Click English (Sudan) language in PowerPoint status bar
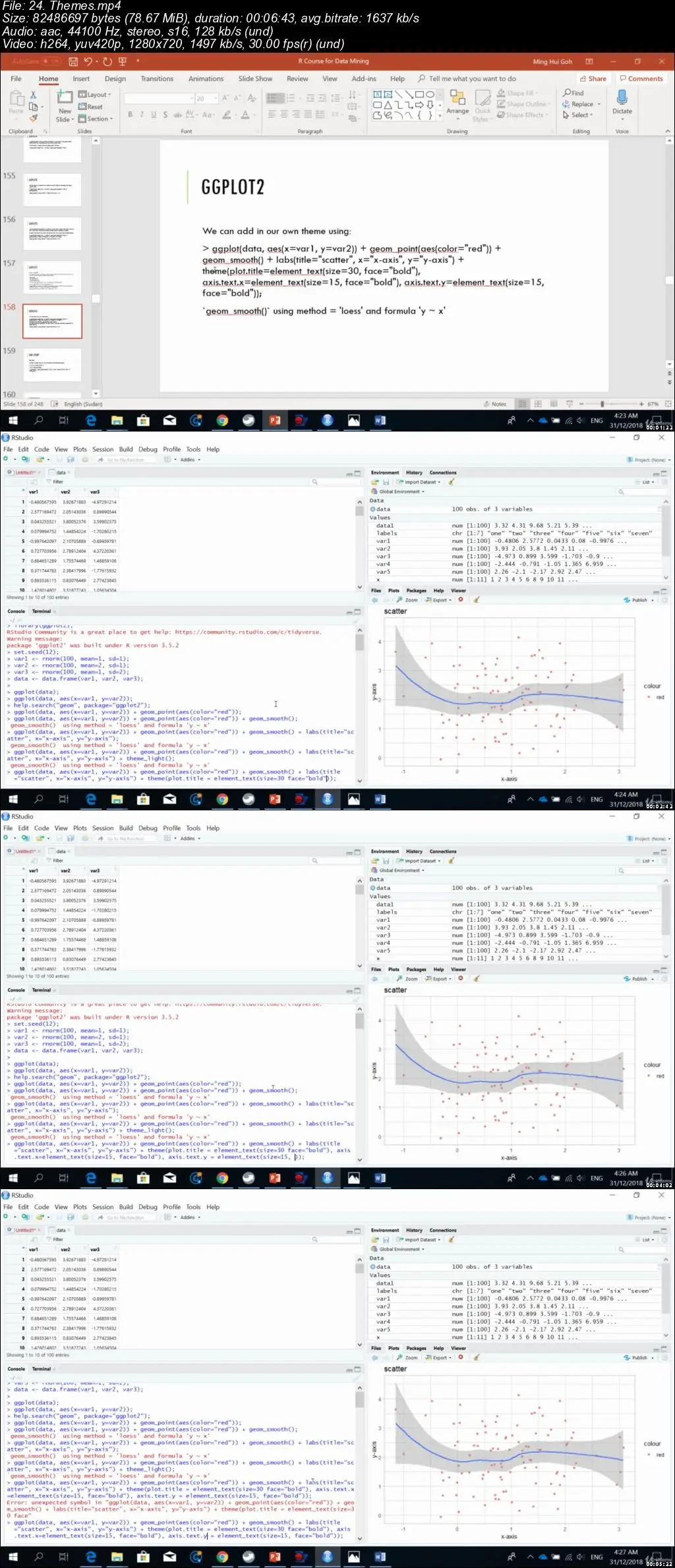The image size is (675, 1568). (83, 404)
